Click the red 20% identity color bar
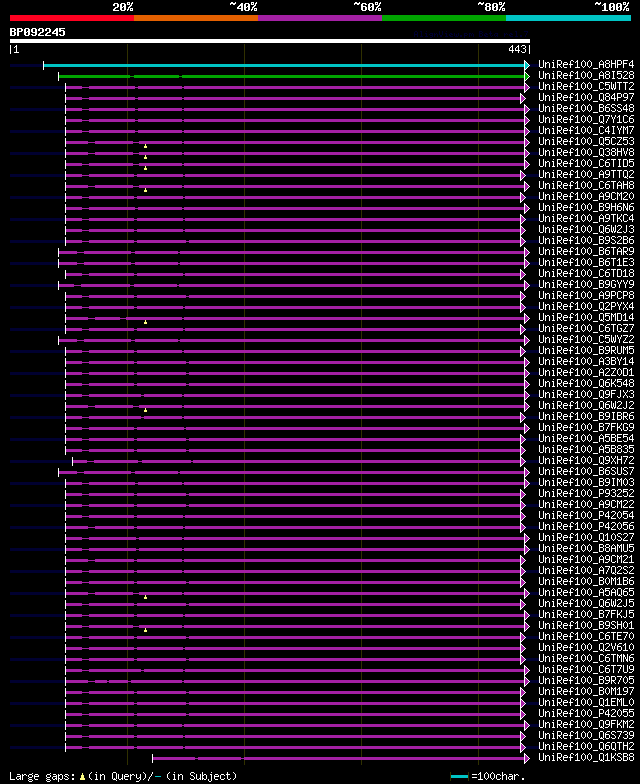Image resolution: width=640 pixels, height=784 pixels. click(72, 18)
